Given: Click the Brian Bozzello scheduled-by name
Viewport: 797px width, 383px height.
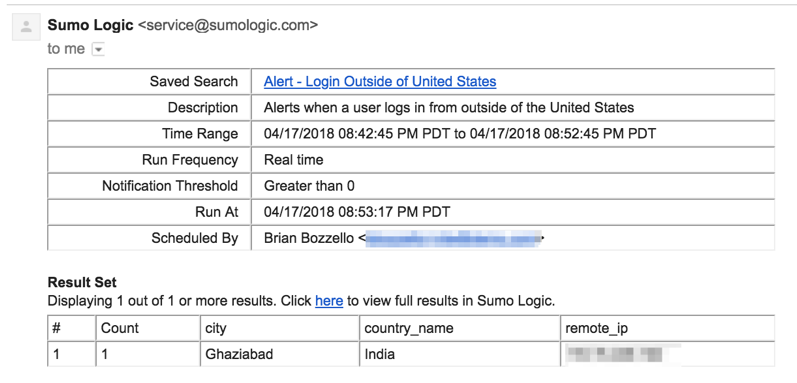Looking at the screenshot, I should point(309,238).
